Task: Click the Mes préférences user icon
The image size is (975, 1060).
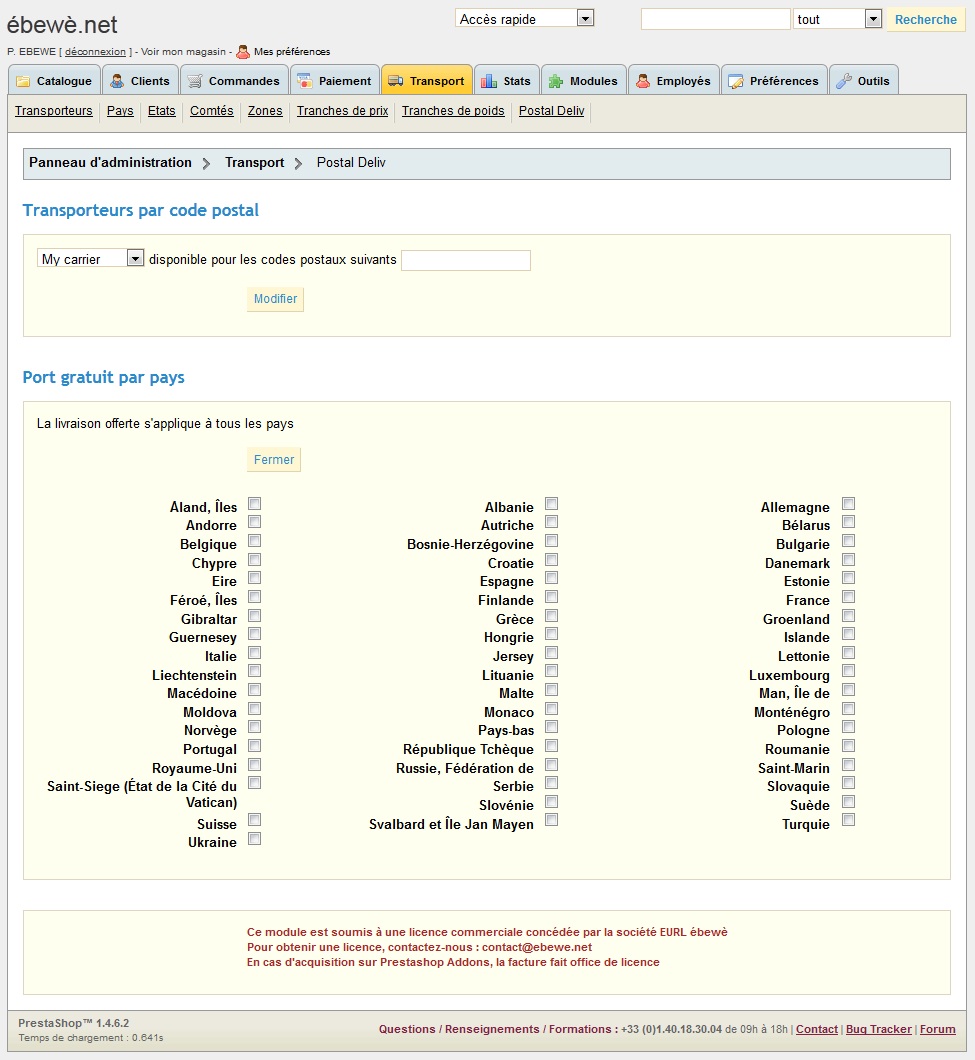Action: 243,51
